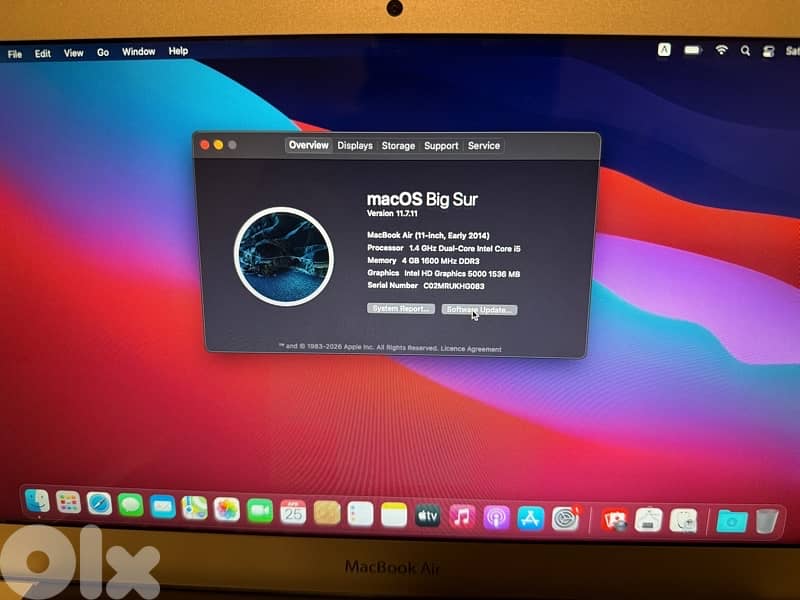The image size is (800, 600).
Task: Open Reminders app in dock
Action: (x=360, y=514)
